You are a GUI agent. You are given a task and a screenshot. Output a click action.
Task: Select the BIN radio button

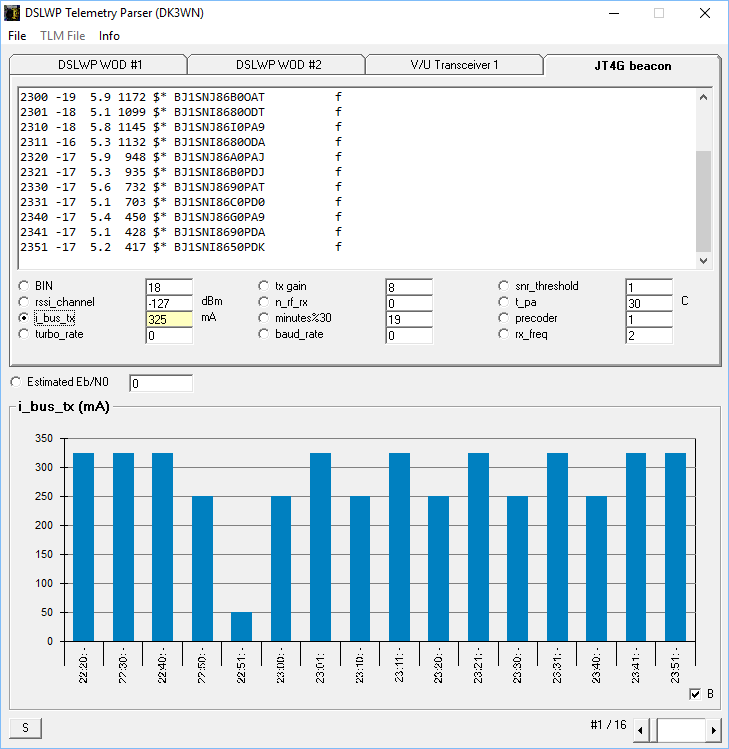(x=23, y=286)
